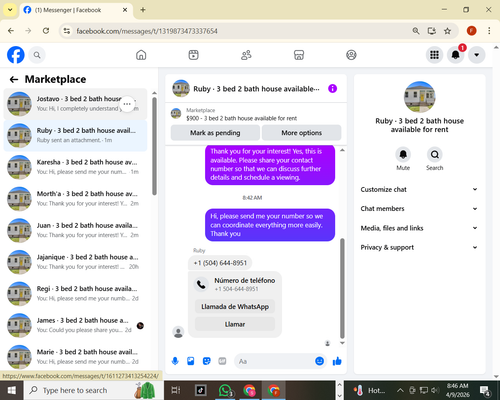Screen dimensions: 500x400
Task: Click the +1 (504) 644-8951 message bubble
Action: pyautogui.click(x=220, y=263)
